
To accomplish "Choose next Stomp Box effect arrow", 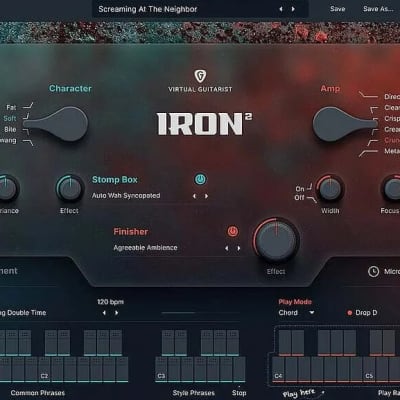I will [206, 196].
